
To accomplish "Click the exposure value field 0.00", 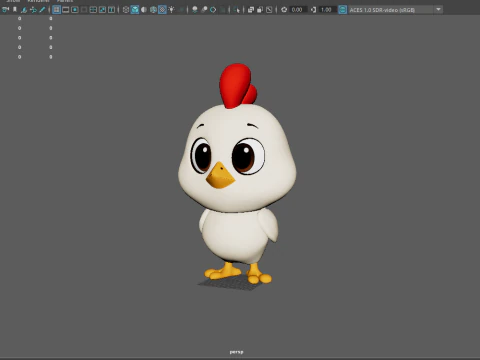I will 298,10.
